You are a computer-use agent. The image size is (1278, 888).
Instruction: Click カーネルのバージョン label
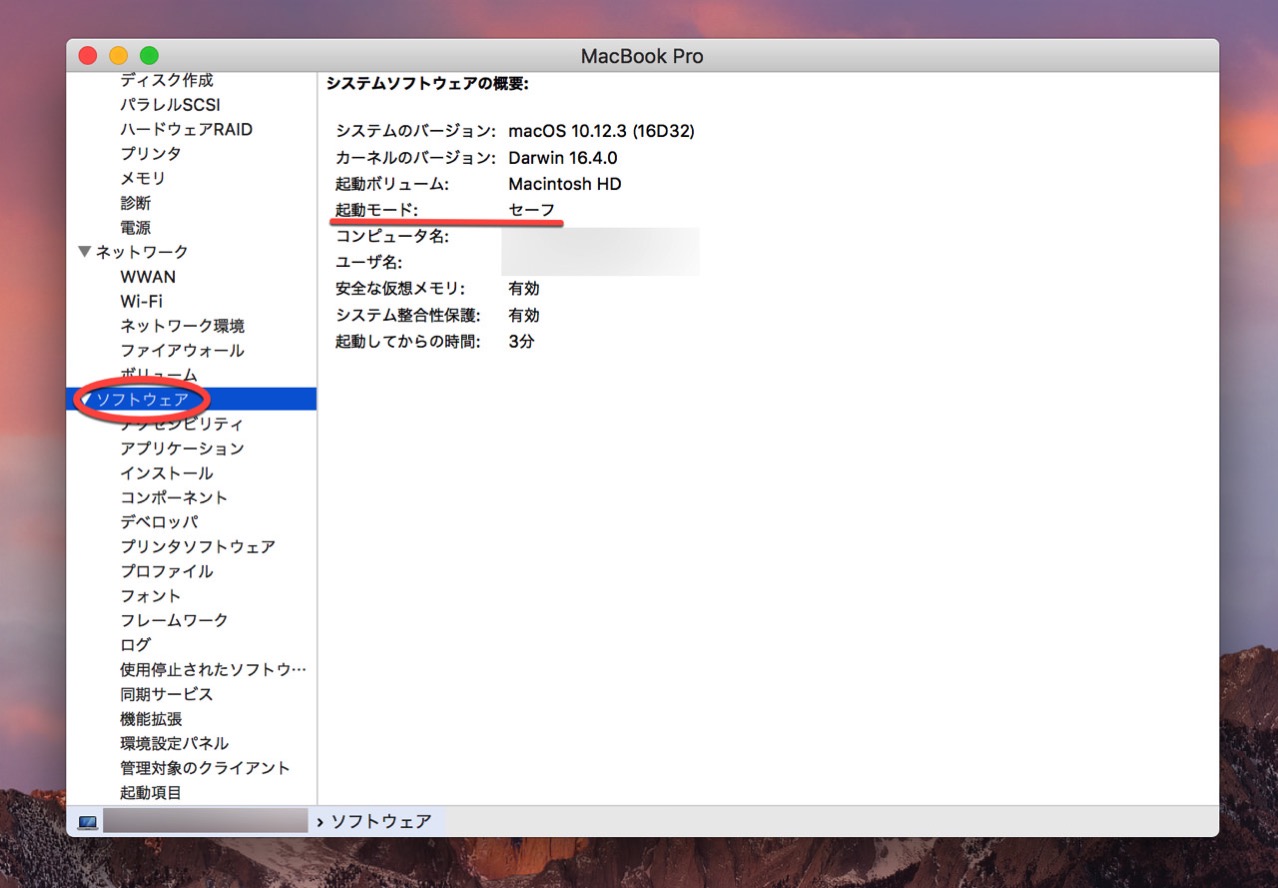pyautogui.click(x=415, y=158)
